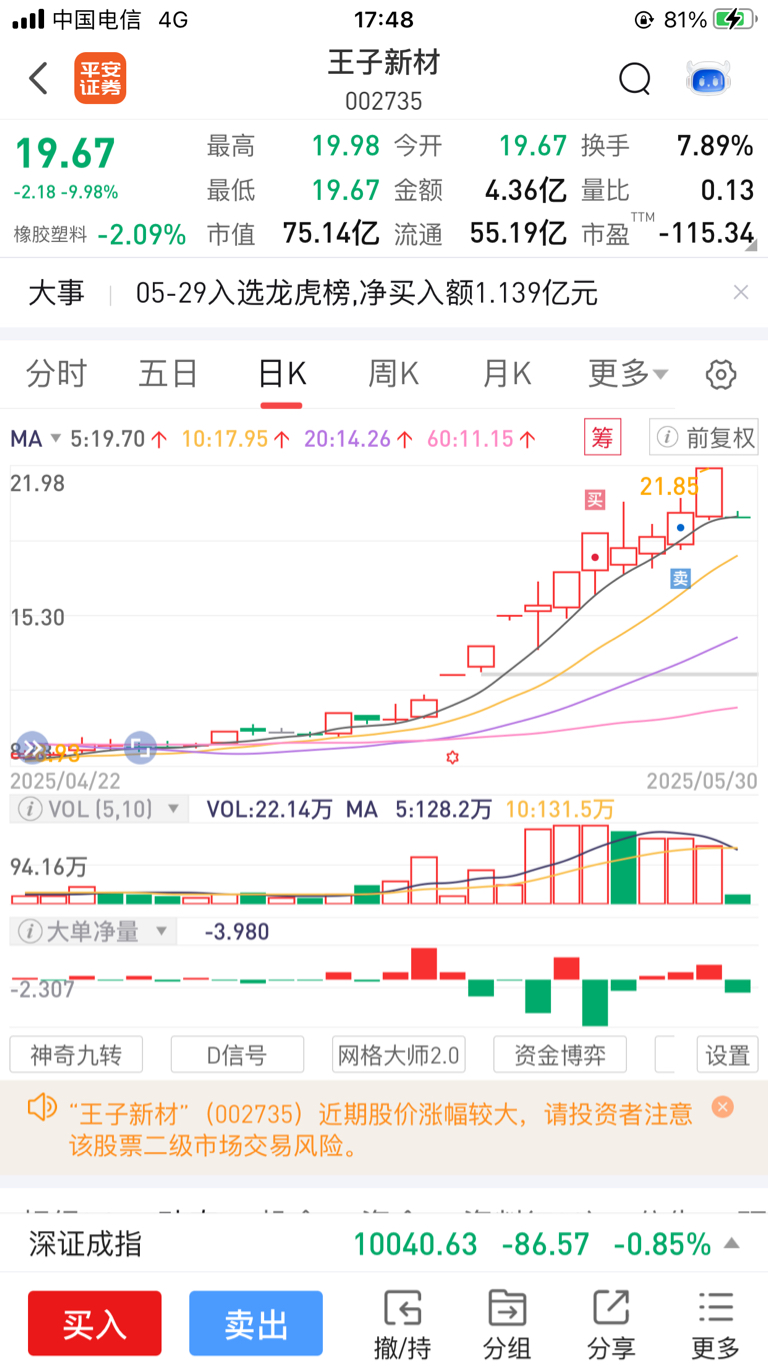768x1366 pixels.
Task: Tap the 21.85 high price label
Action: (x=670, y=486)
